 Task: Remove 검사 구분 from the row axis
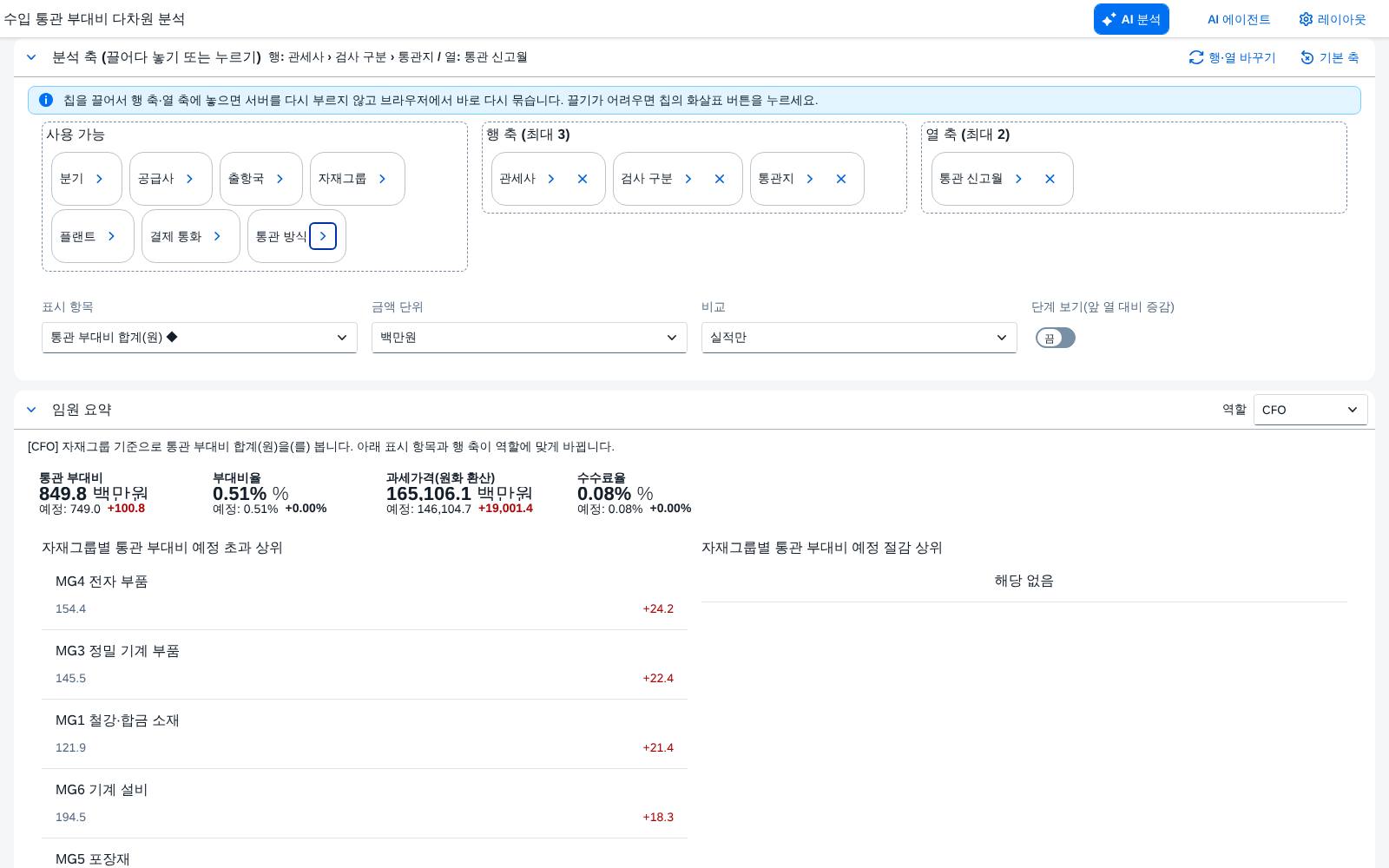[720, 179]
